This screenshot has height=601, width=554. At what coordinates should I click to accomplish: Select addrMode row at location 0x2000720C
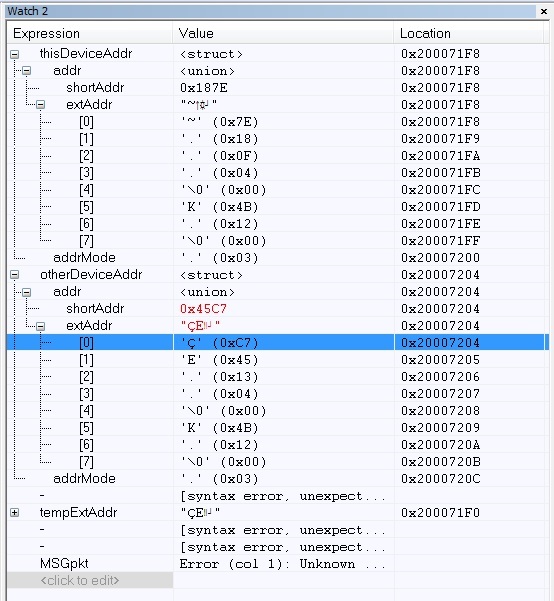coord(276,479)
